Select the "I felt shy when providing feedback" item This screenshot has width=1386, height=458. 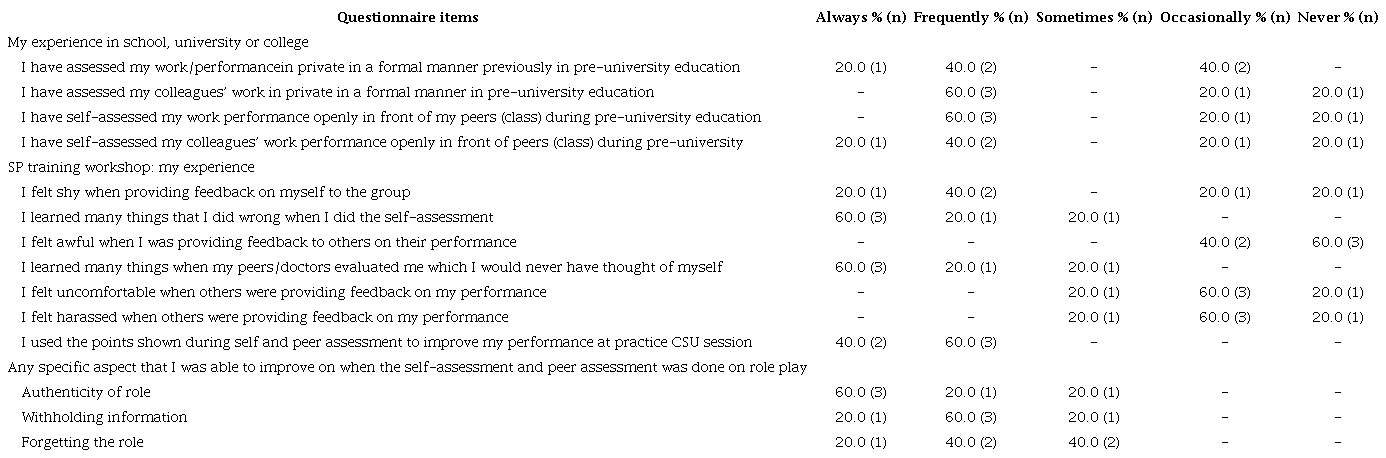216,192
